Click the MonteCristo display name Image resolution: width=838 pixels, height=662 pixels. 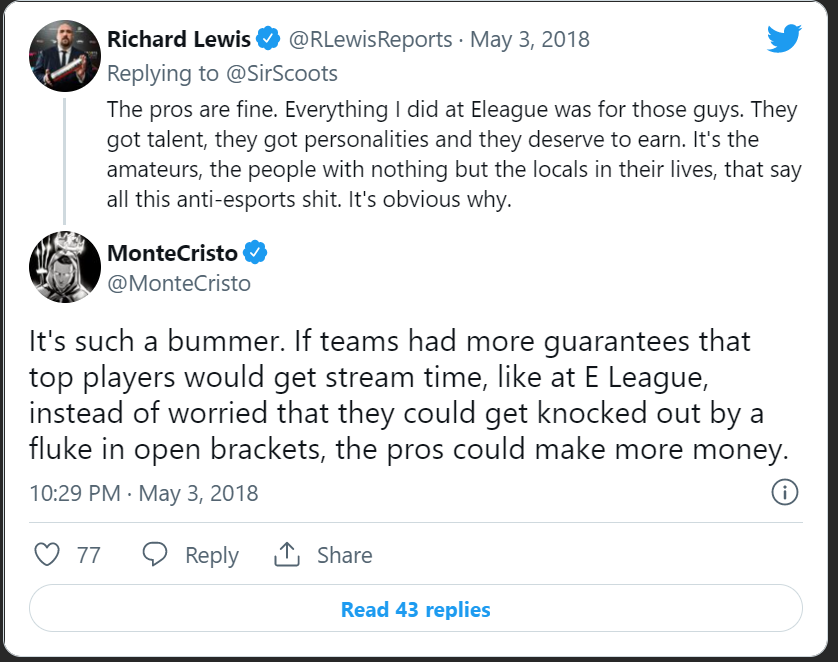(174, 252)
